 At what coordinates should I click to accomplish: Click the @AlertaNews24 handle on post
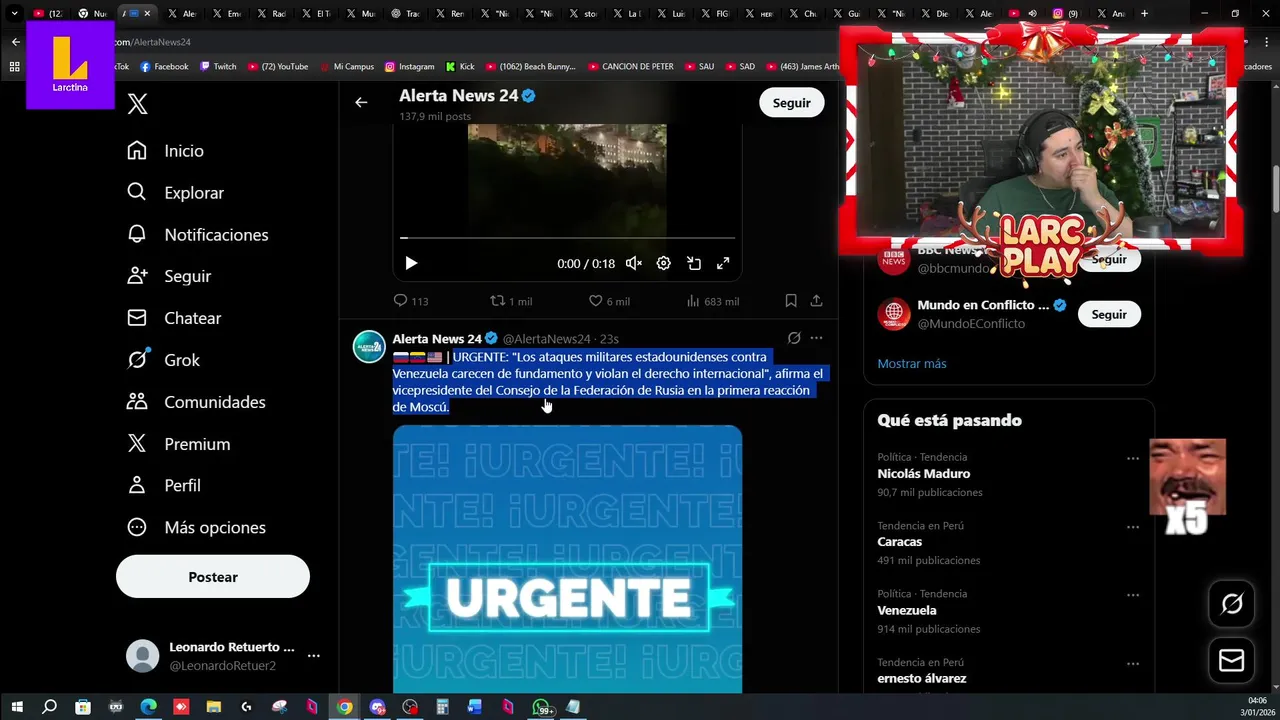click(x=546, y=339)
